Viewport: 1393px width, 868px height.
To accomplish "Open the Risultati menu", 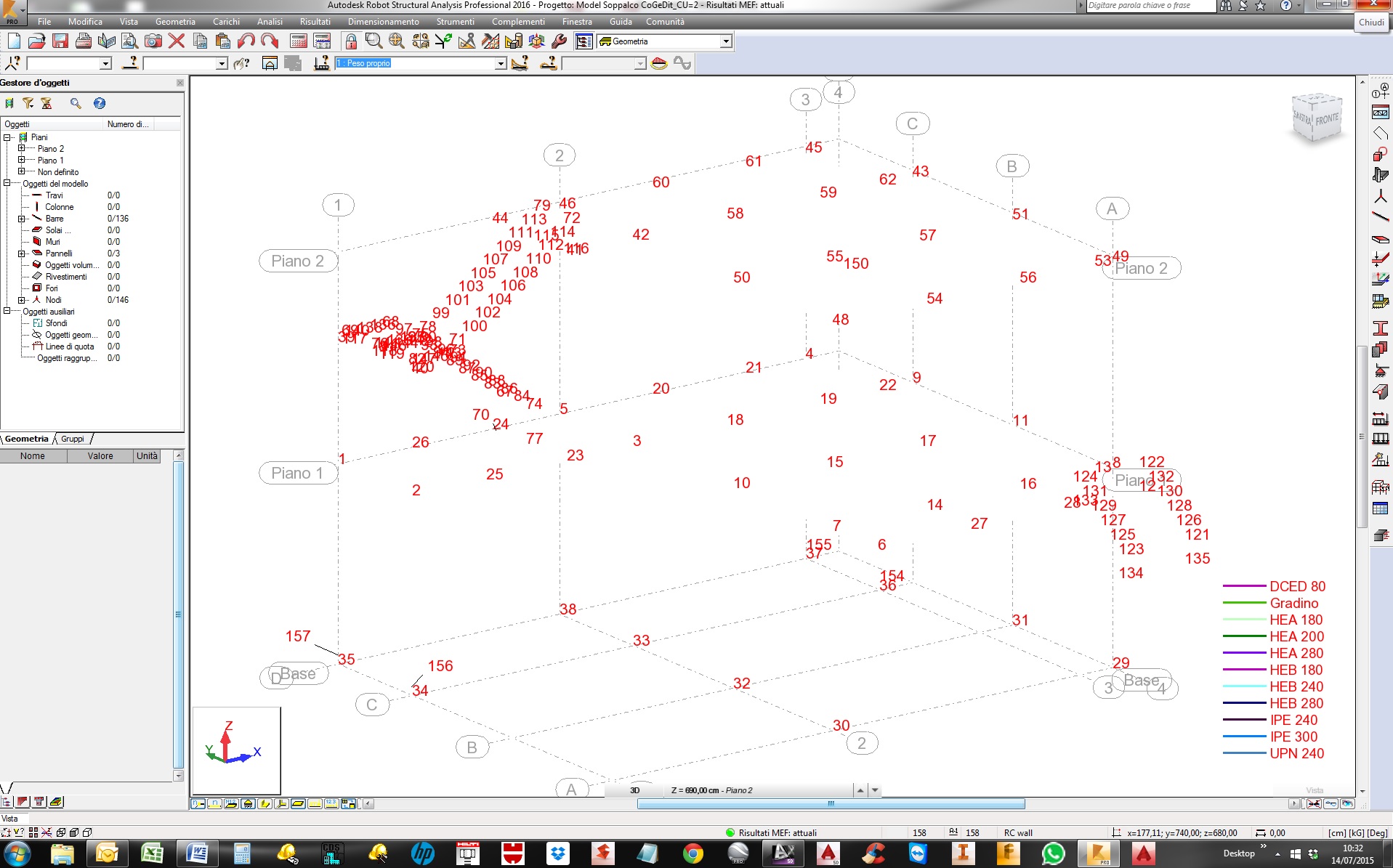I will click(x=315, y=22).
